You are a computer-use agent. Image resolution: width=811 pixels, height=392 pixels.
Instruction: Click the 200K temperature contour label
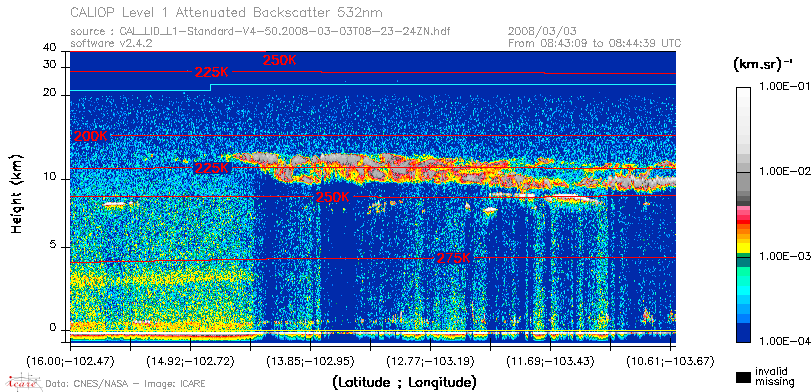91,137
